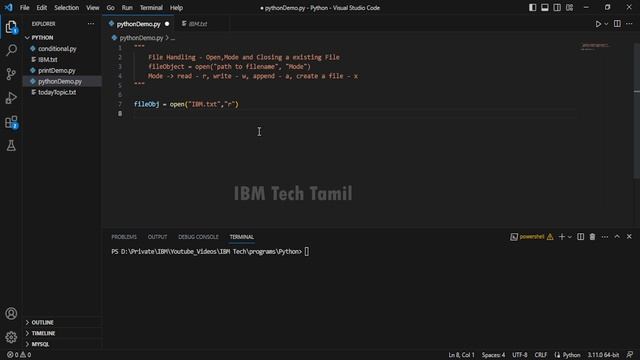Toggle the bottom panel layout button
The image size is (640, 360).
click(x=545, y=8)
